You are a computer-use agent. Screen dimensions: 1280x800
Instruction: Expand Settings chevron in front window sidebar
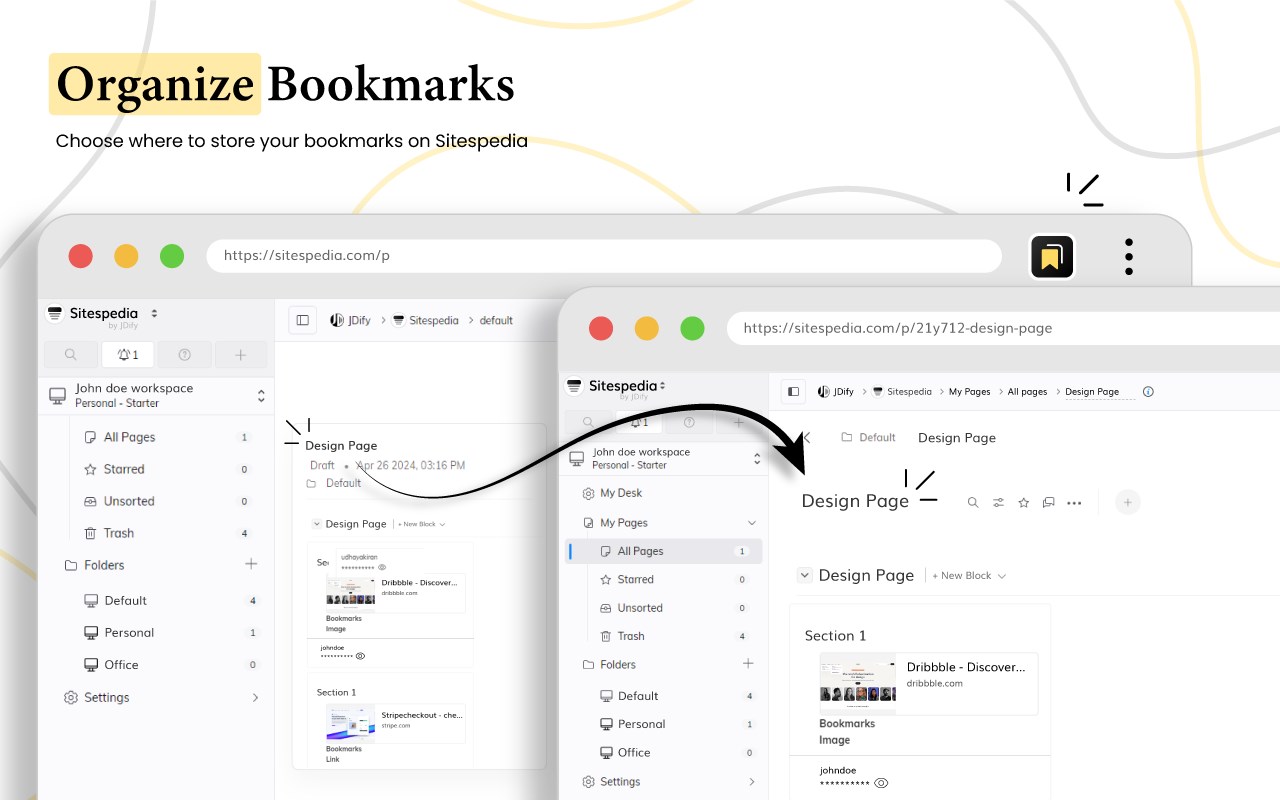[x=752, y=781]
